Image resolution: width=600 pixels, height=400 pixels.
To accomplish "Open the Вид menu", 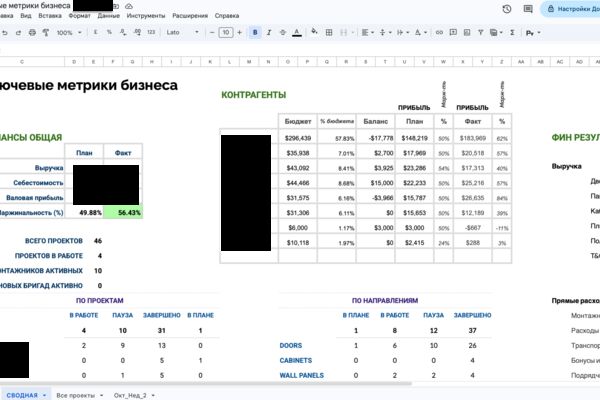I will (x=26, y=16).
